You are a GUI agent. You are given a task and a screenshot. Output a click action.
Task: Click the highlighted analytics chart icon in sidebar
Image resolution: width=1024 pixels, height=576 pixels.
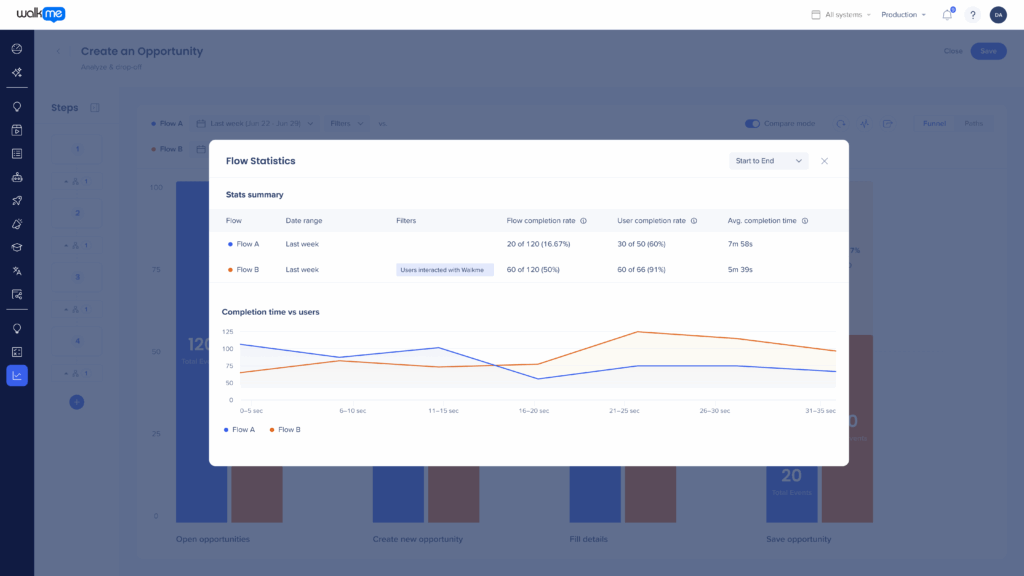[x=17, y=376]
